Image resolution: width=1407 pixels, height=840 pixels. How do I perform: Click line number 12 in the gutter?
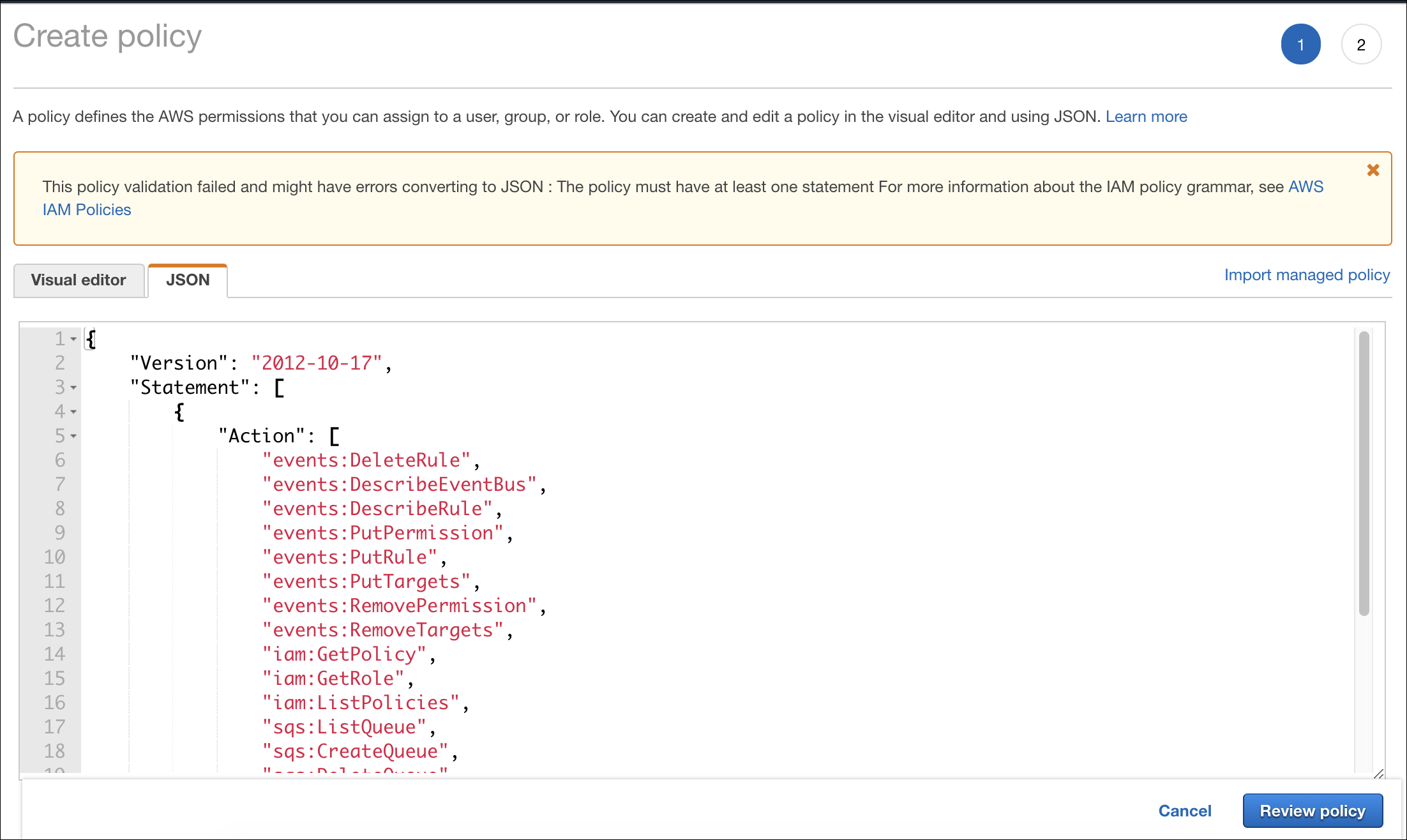(55, 606)
